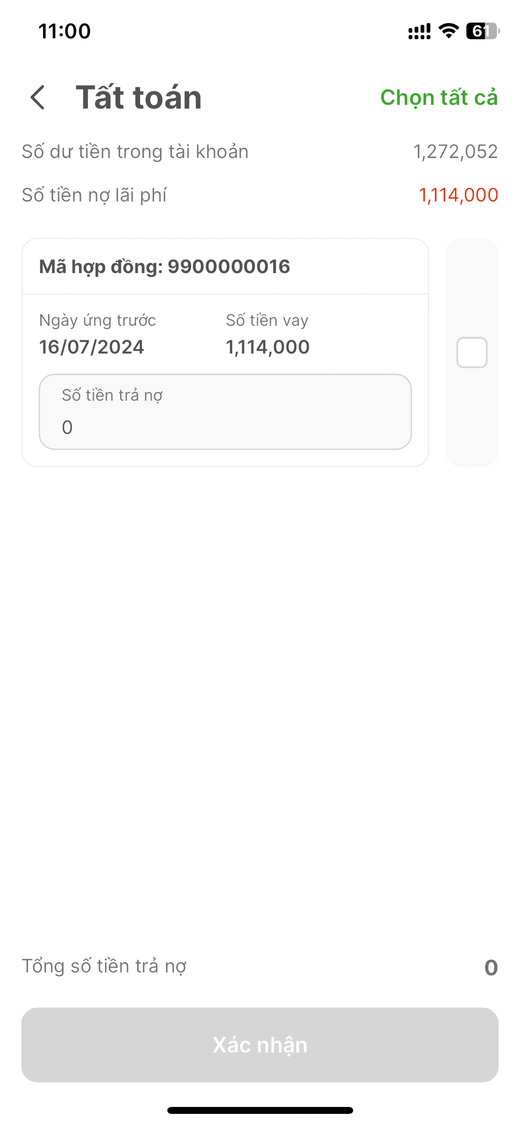Tap contract header Mã hợp đồng: 9900000016
Image resolution: width=520 pixels, height=1125 pixels.
point(164,267)
